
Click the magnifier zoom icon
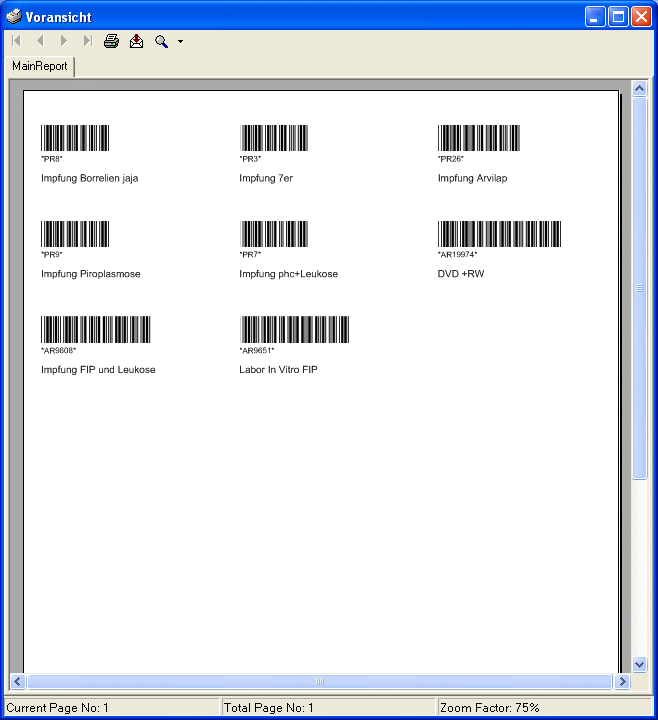pos(161,41)
